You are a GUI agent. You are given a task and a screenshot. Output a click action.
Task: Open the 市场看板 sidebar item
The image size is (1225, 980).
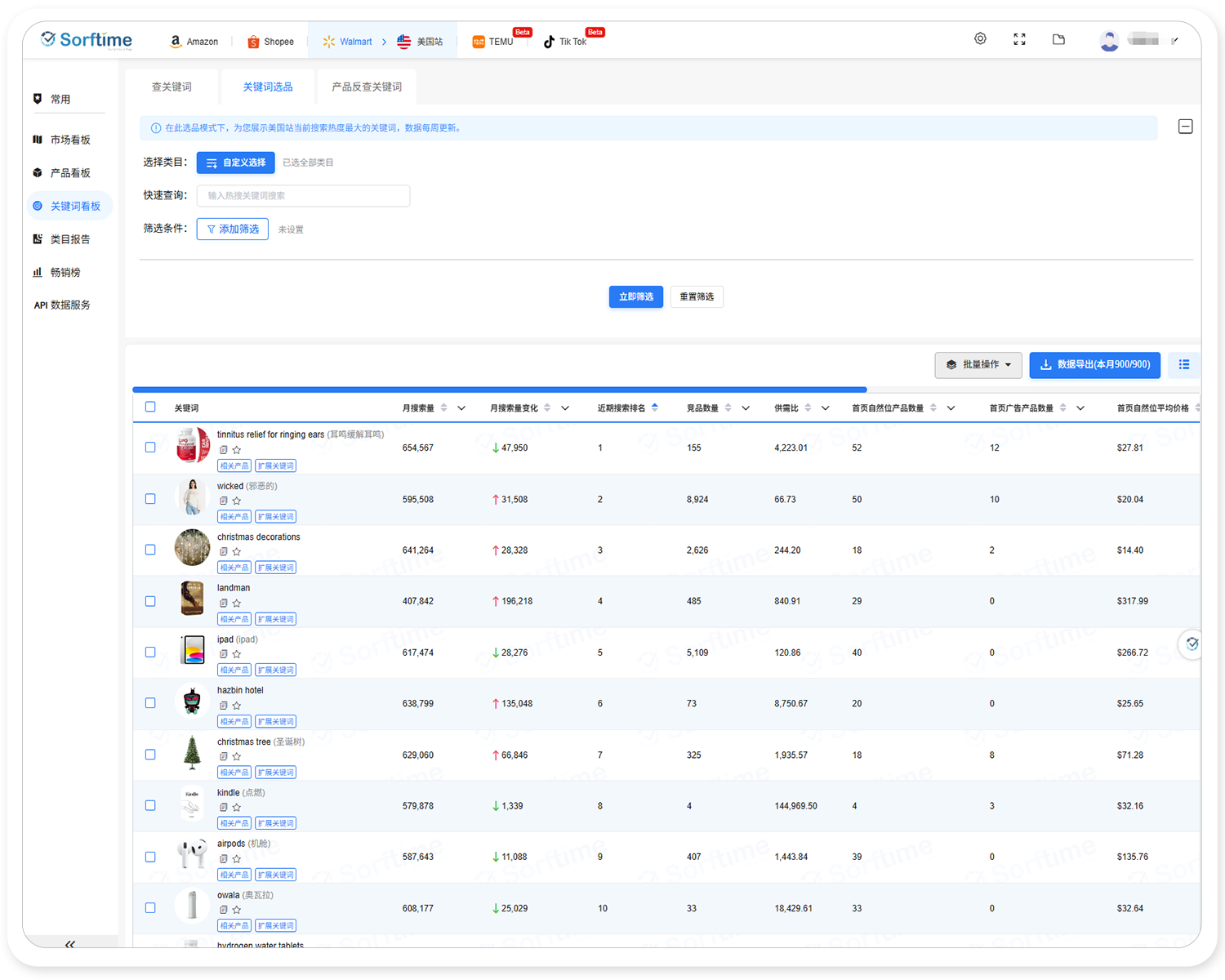[x=70, y=140]
